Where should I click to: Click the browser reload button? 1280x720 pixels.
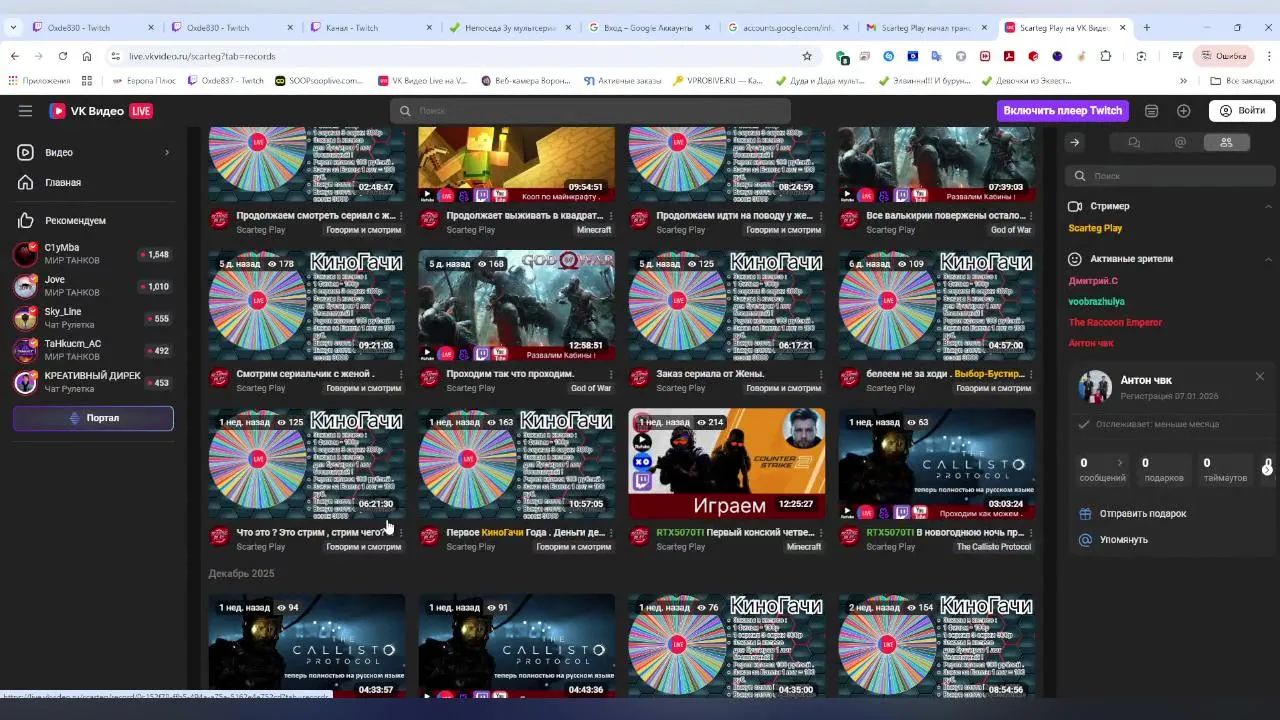pyautogui.click(x=63, y=56)
